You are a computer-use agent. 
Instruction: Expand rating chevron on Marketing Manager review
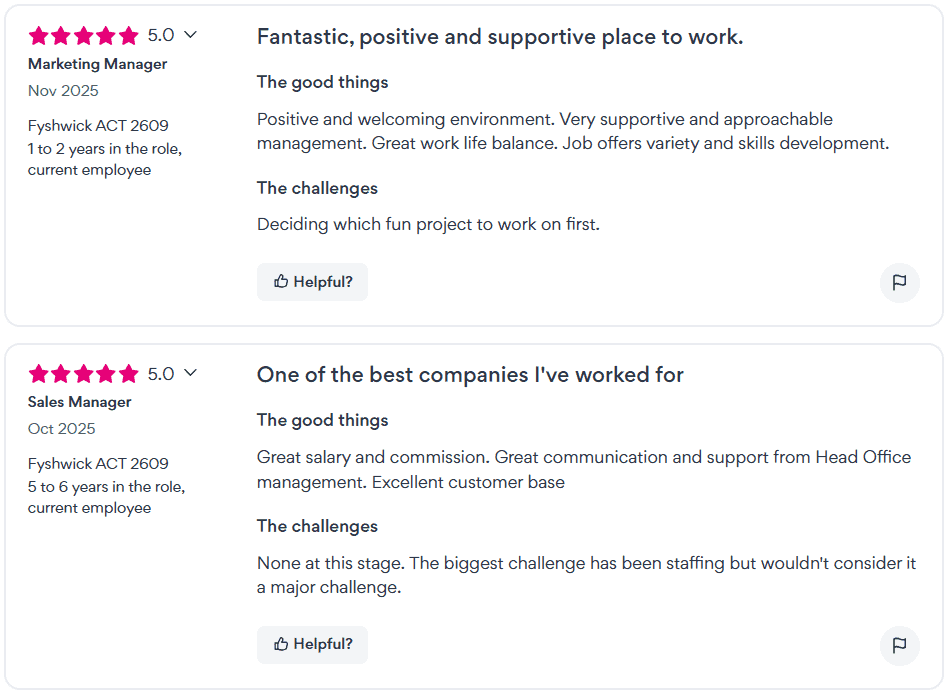[x=190, y=35]
